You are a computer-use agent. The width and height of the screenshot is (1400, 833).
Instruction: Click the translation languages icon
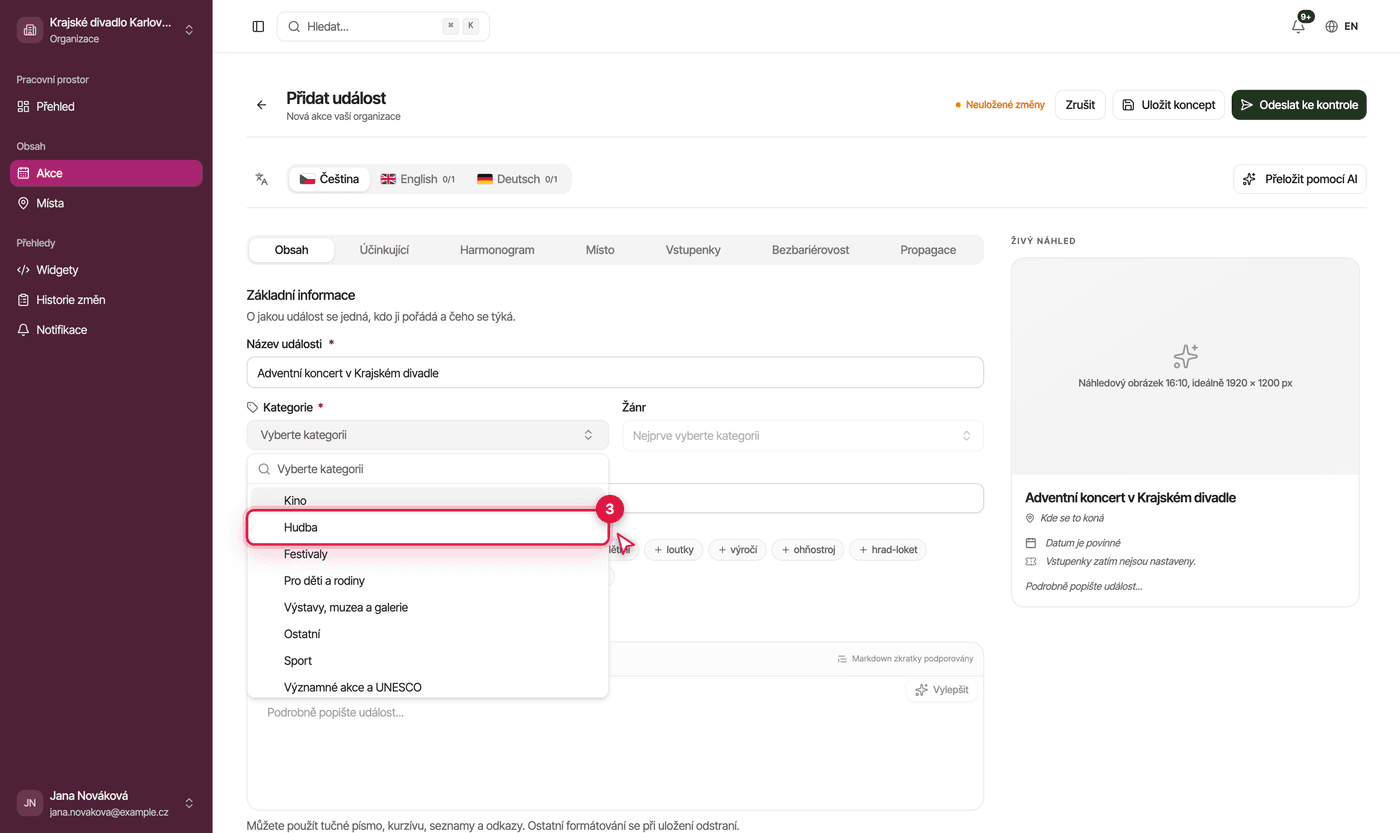click(262, 179)
